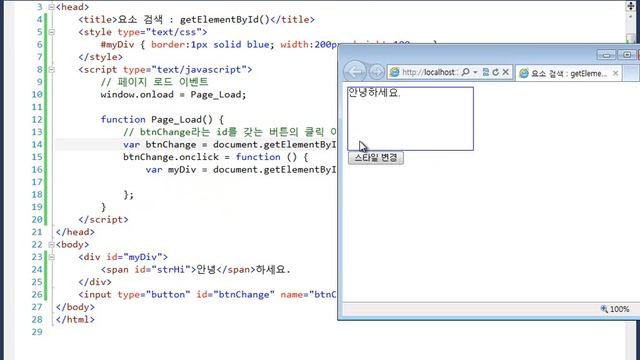Collapse the <body> block at line 22
This screenshot has height=360, width=640.
click(x=51, y=244)
